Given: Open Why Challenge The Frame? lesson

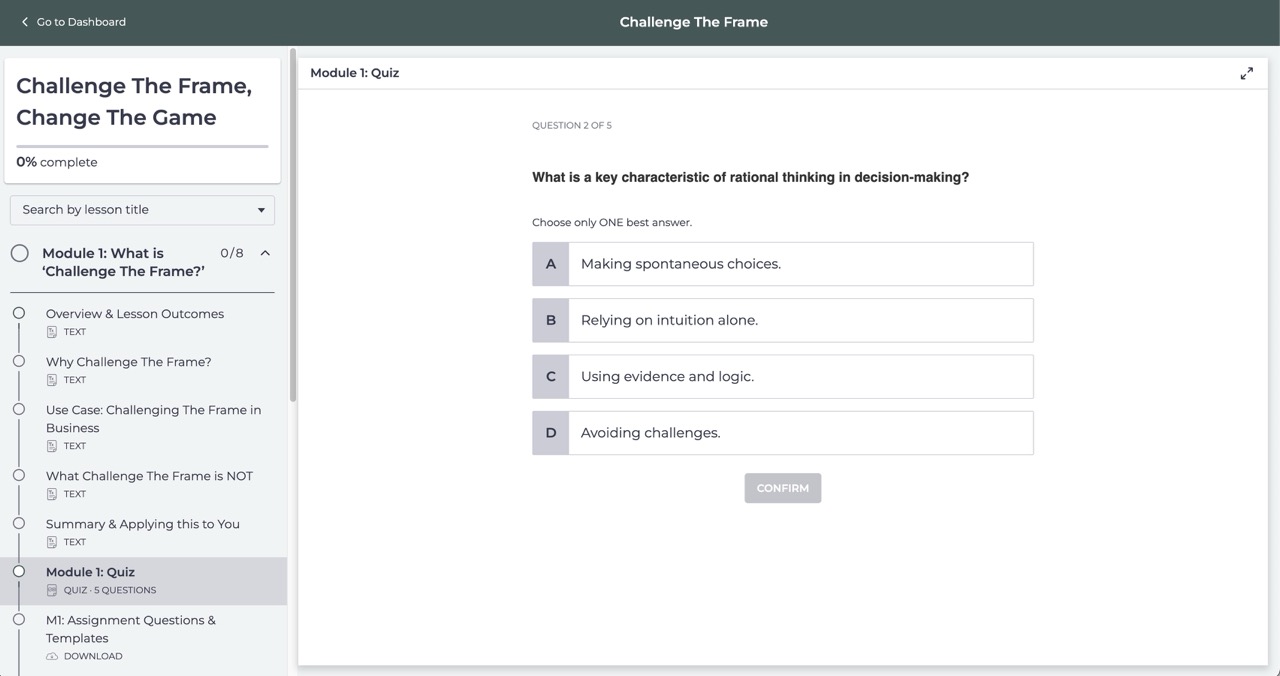Looking at the screenshot, I should click(129, 362).
